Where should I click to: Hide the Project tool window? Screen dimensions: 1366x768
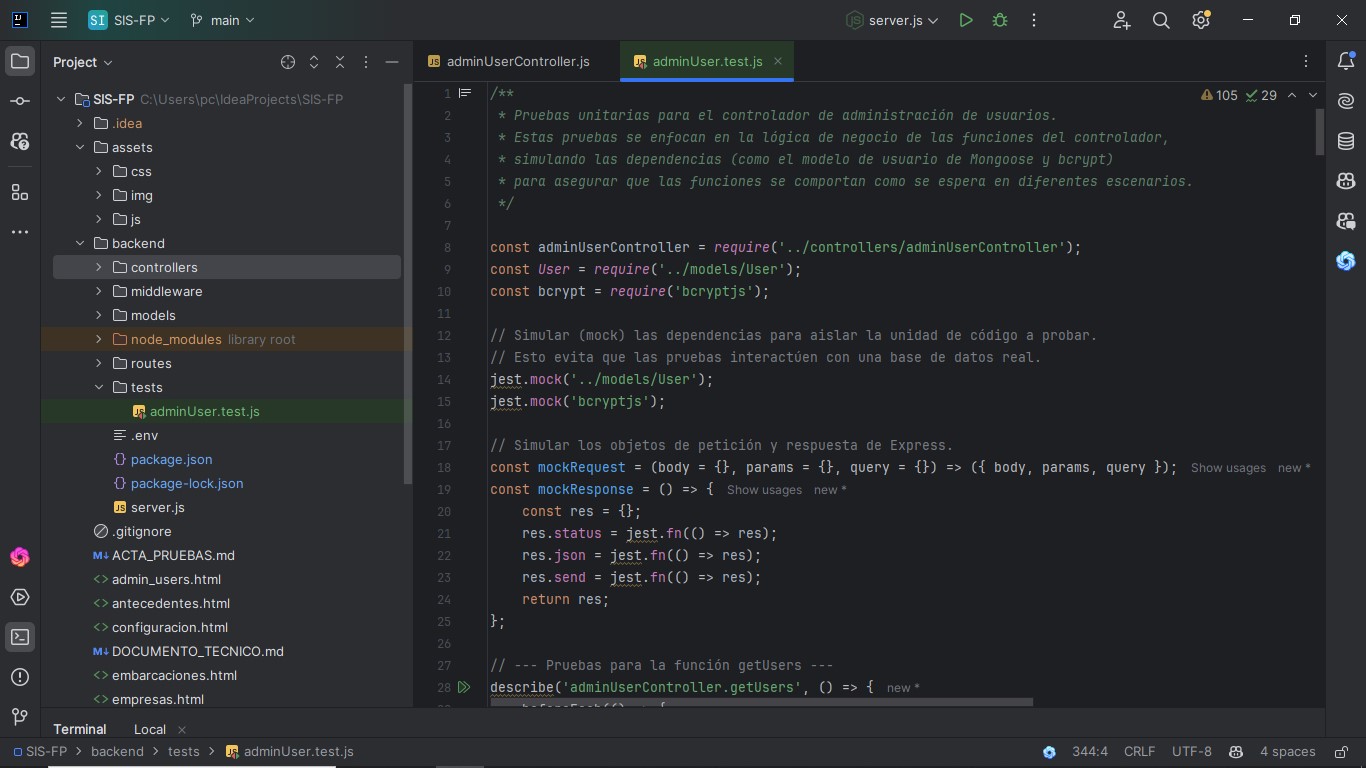coord(392,62)
